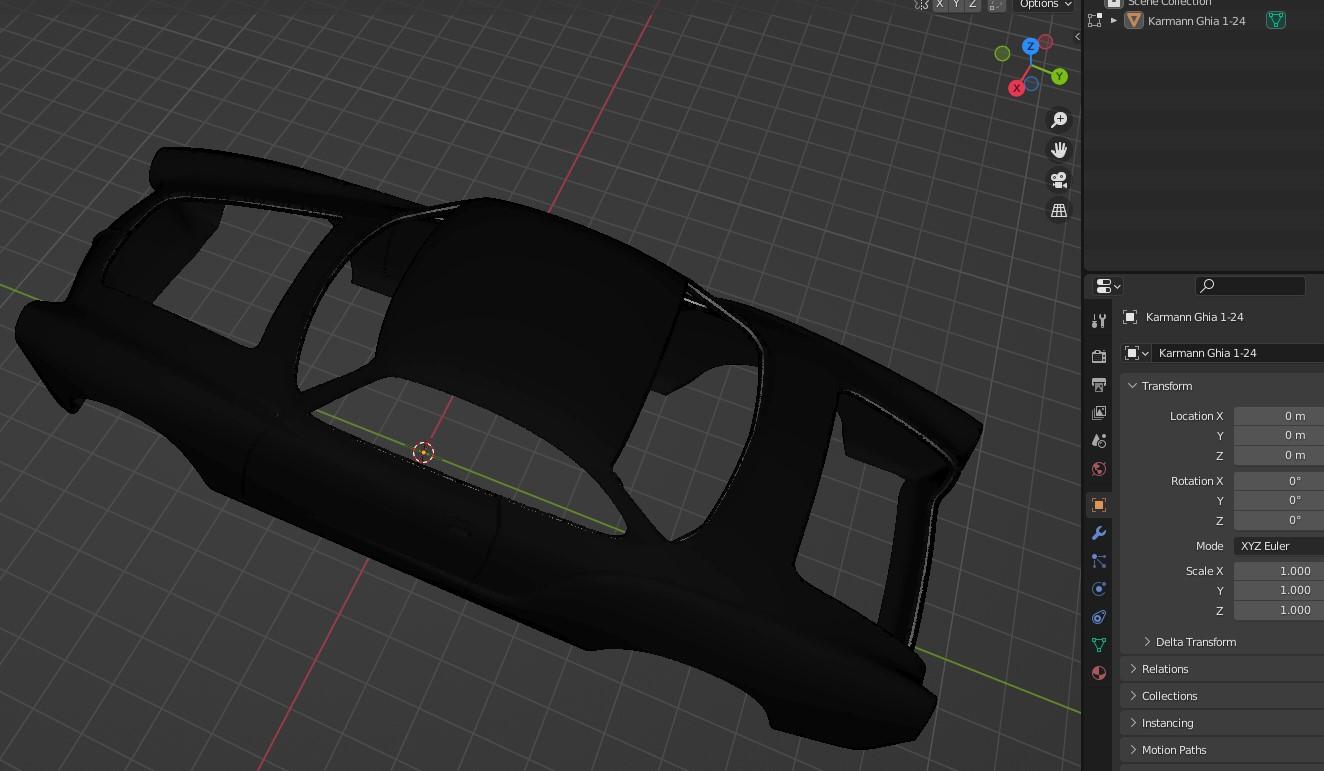Image resolution: width=1324 pixels, height=771 pixels.
Task: Open rotation Mode XYZ Euler dropdown
Action: (x=1279, y=546)
